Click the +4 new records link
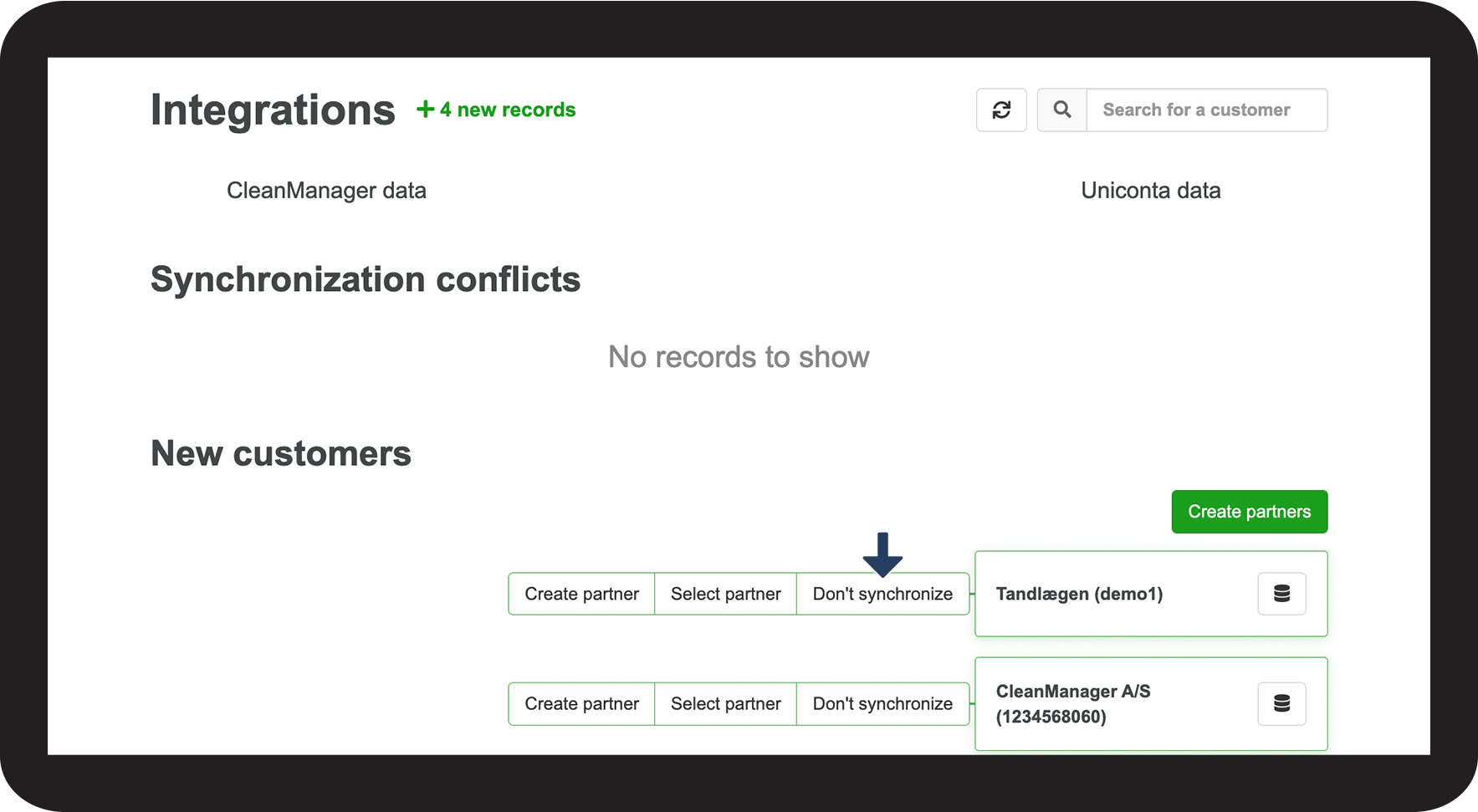Screen dimensions: 1478x812 coord(497,110)
